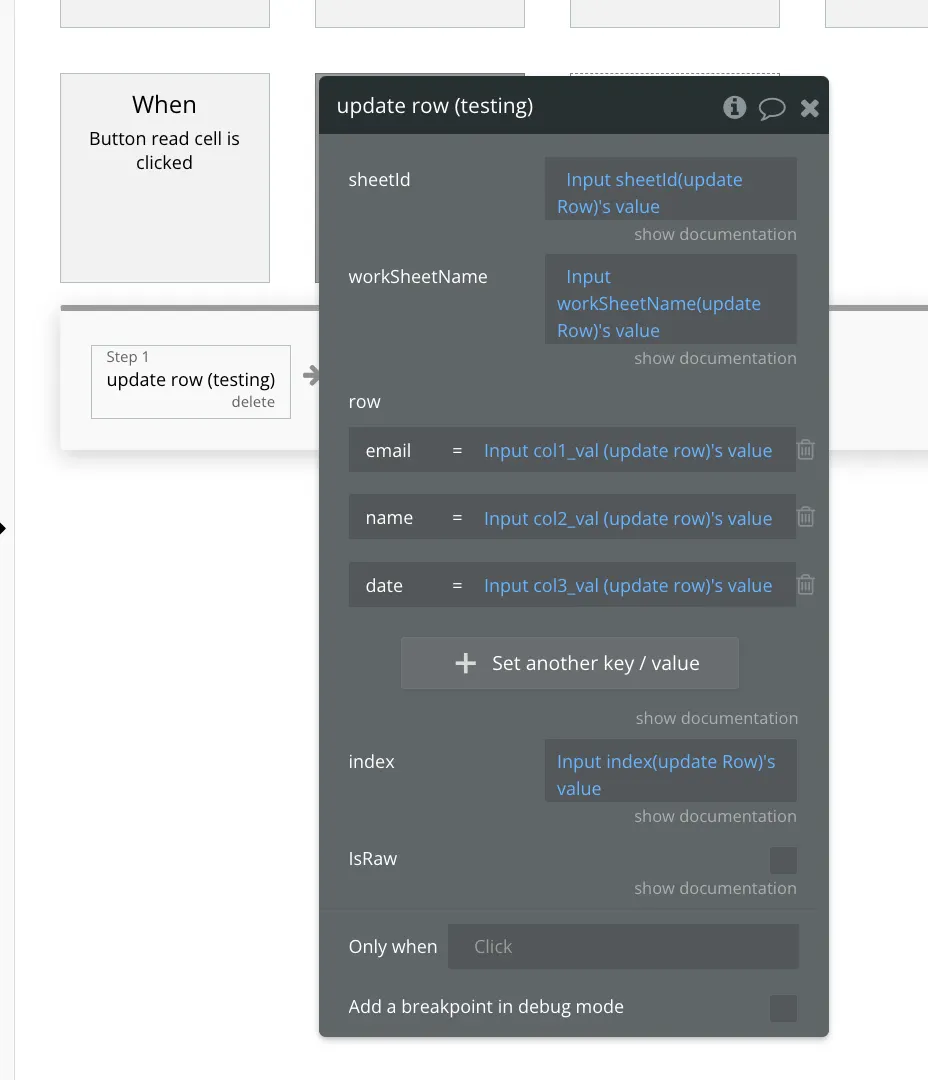The height and width of the screenshot is (1080, 928).
Task: Remove the name key with its trash icon
Action: [x=806, y=517]
